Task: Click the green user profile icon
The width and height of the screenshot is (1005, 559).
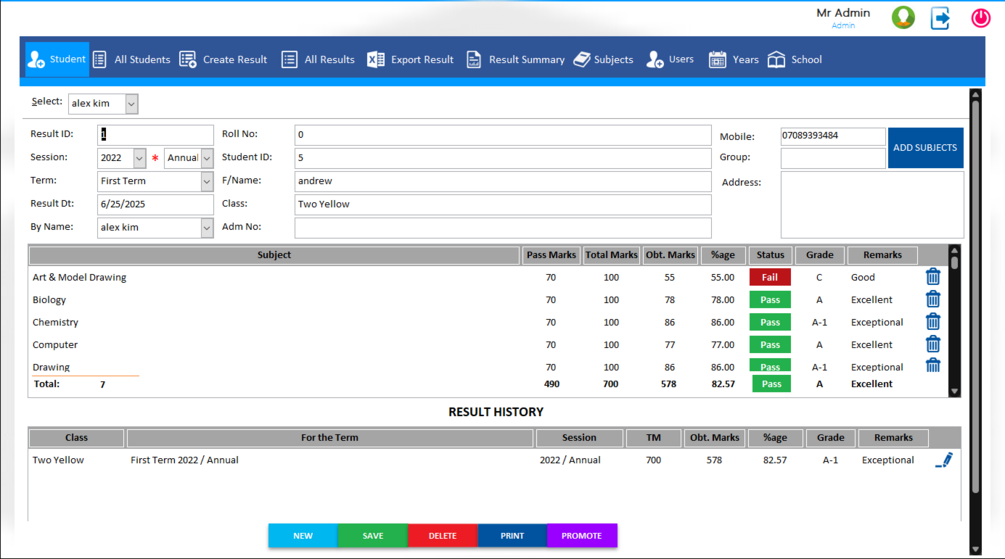Action: coord(903,17)
